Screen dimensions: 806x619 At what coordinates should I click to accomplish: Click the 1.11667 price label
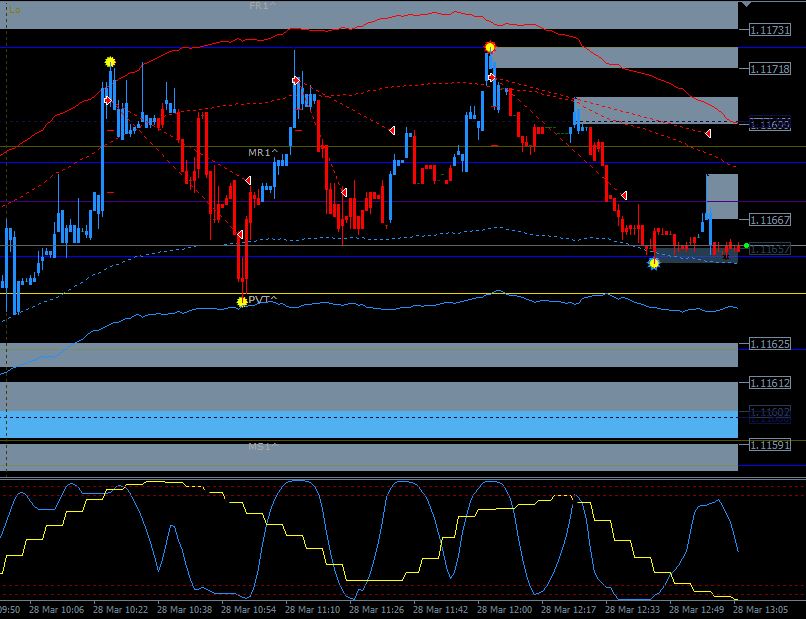click(x=770, y=220)
